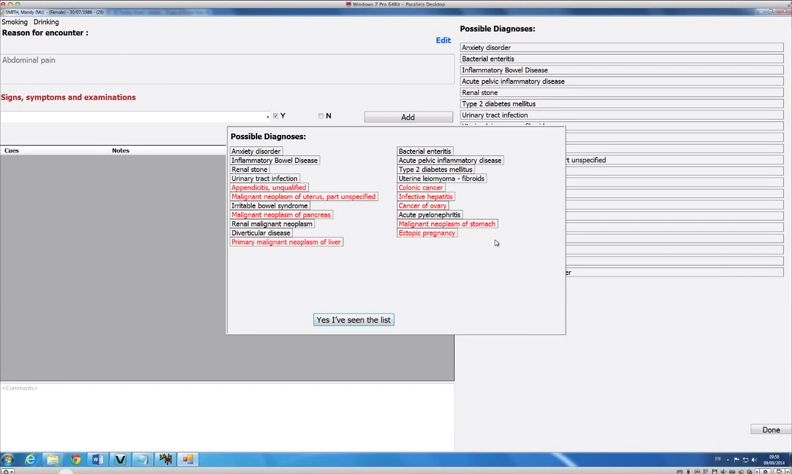
Task: Click the Windows Start orb
Action: point(8,459)
